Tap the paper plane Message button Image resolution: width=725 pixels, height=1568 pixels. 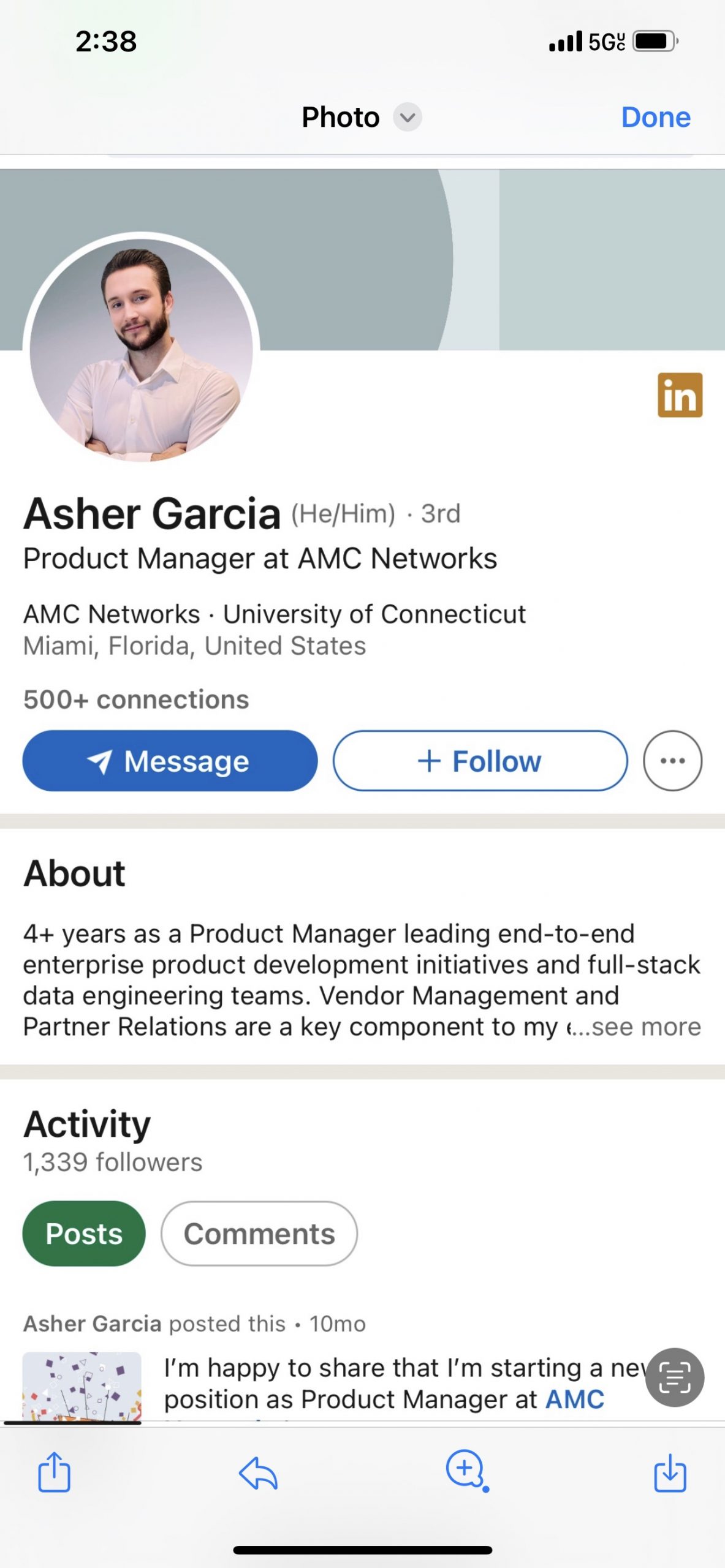[x=170, y=761]
